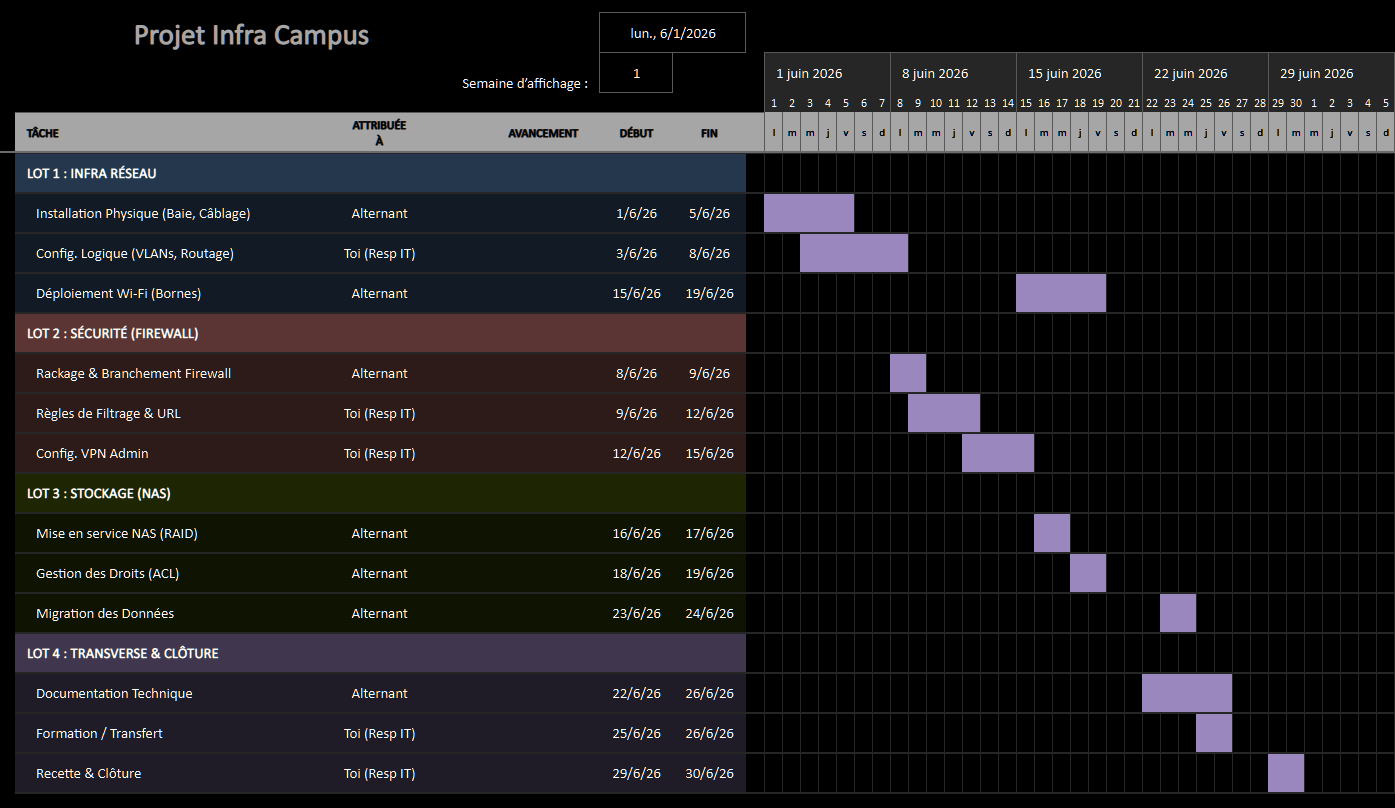Select the TÂCHE column header
Viewport: 1395px width, 808px height.
(43, 133)
